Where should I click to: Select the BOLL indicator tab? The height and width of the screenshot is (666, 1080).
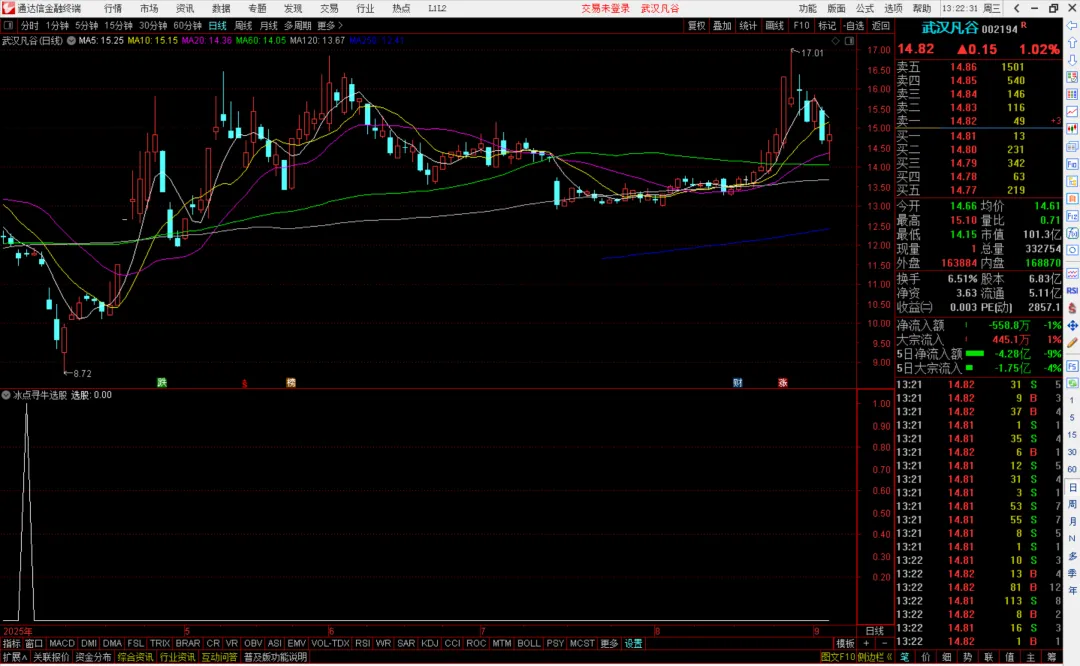[x=528, y=644]
